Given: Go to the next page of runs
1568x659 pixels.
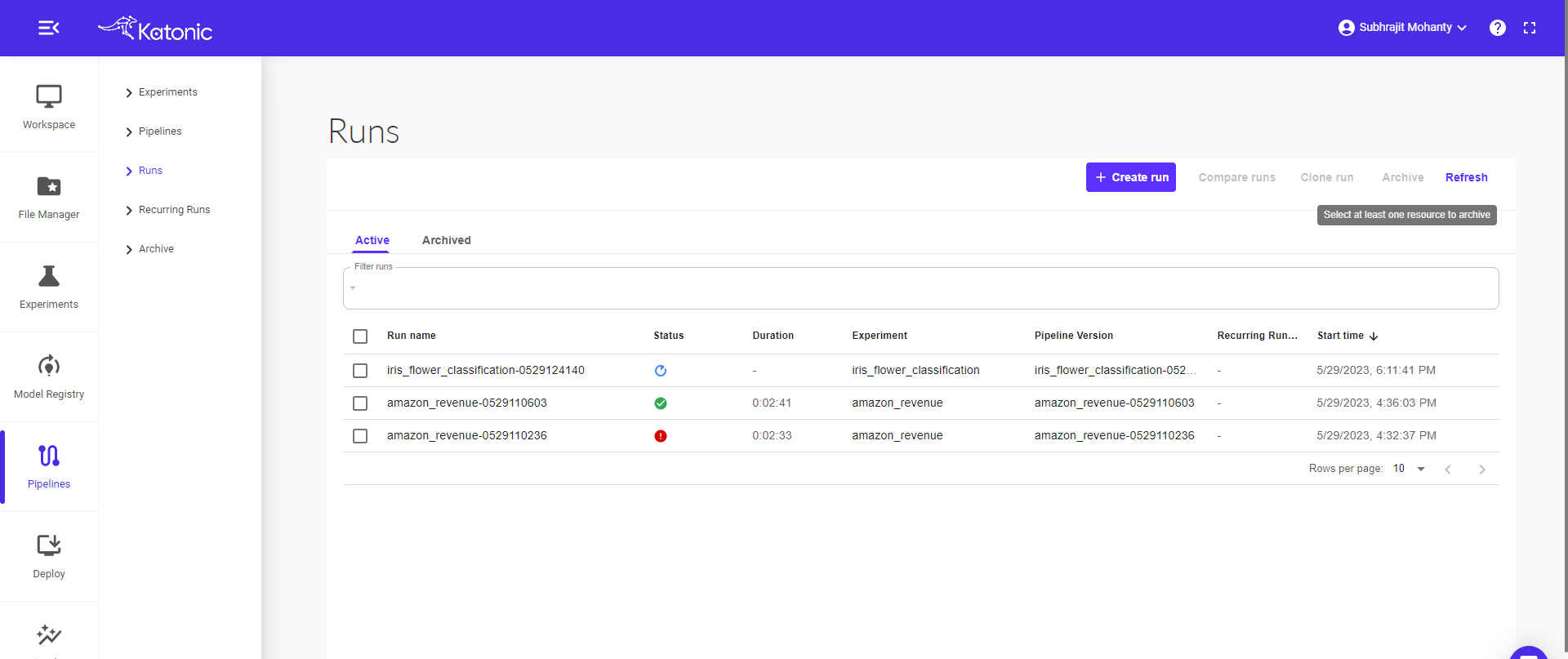Looking at the screenshot, I should (x=1482, y=470).
